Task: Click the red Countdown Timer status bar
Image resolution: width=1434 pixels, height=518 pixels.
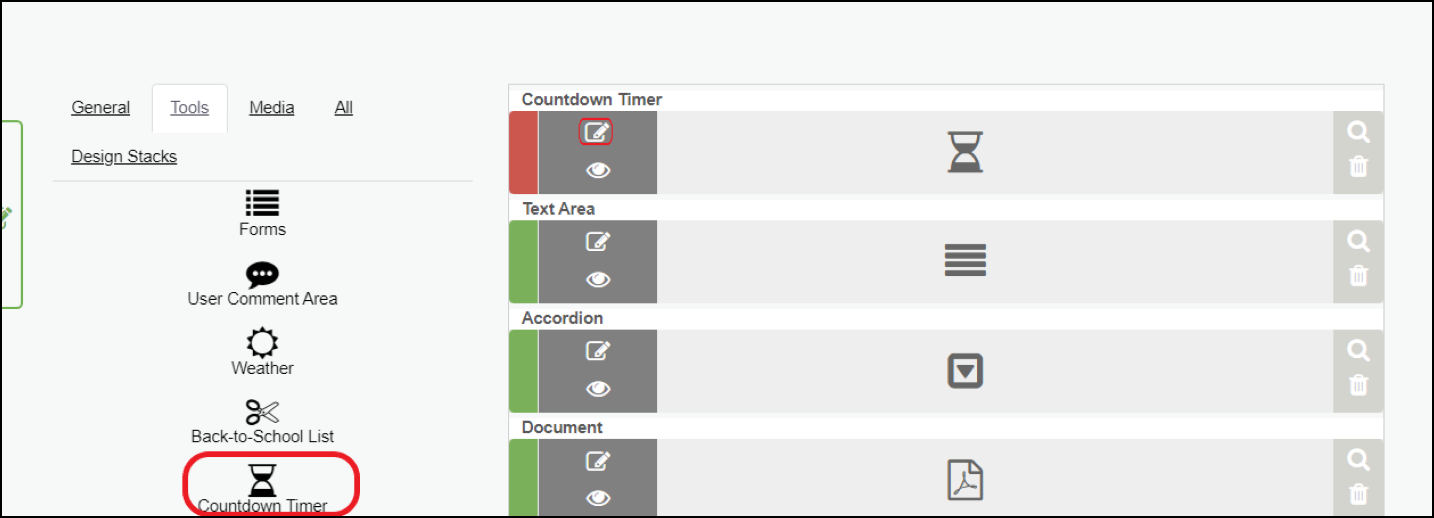Action: tap(523, 152)
